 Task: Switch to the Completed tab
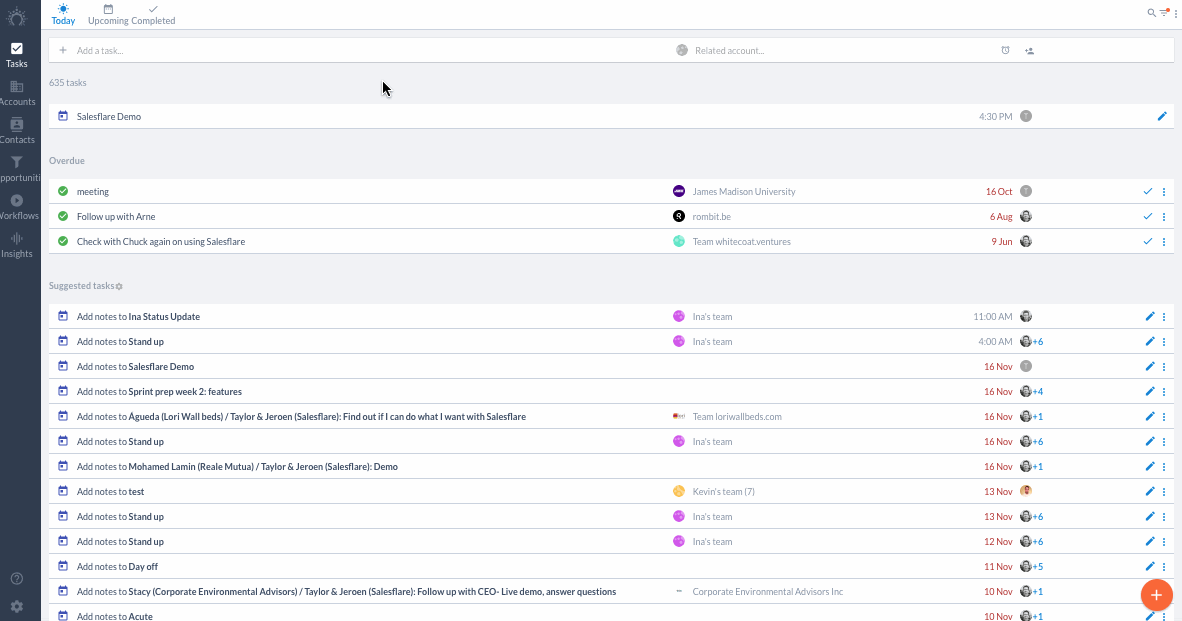153,14
